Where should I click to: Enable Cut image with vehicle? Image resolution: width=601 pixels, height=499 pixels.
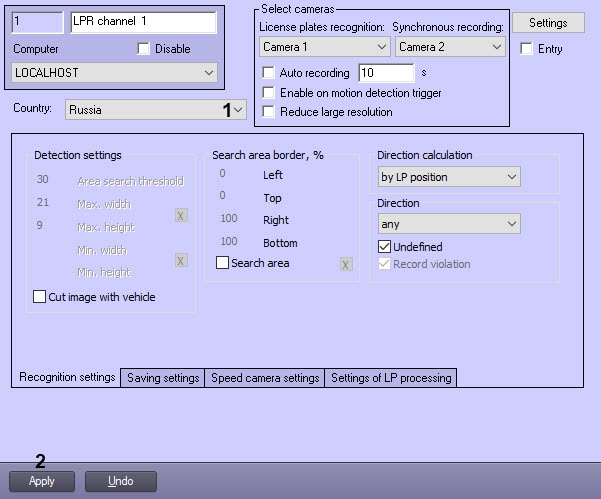pyautogui.click(x=40, y=297)
